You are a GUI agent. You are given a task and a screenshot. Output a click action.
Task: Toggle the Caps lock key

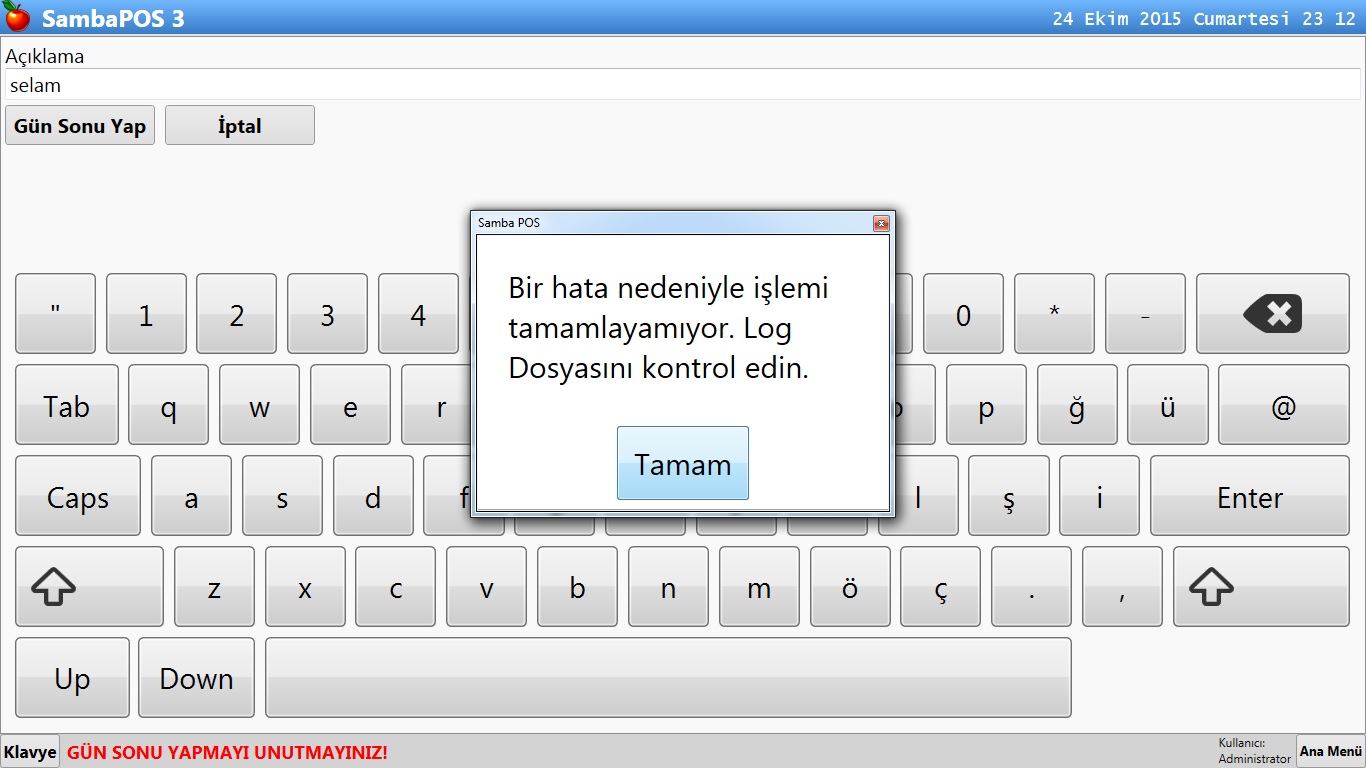point(78,496)
